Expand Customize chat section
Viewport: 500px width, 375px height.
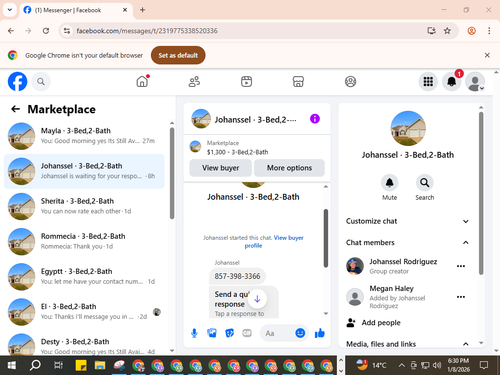407,221
